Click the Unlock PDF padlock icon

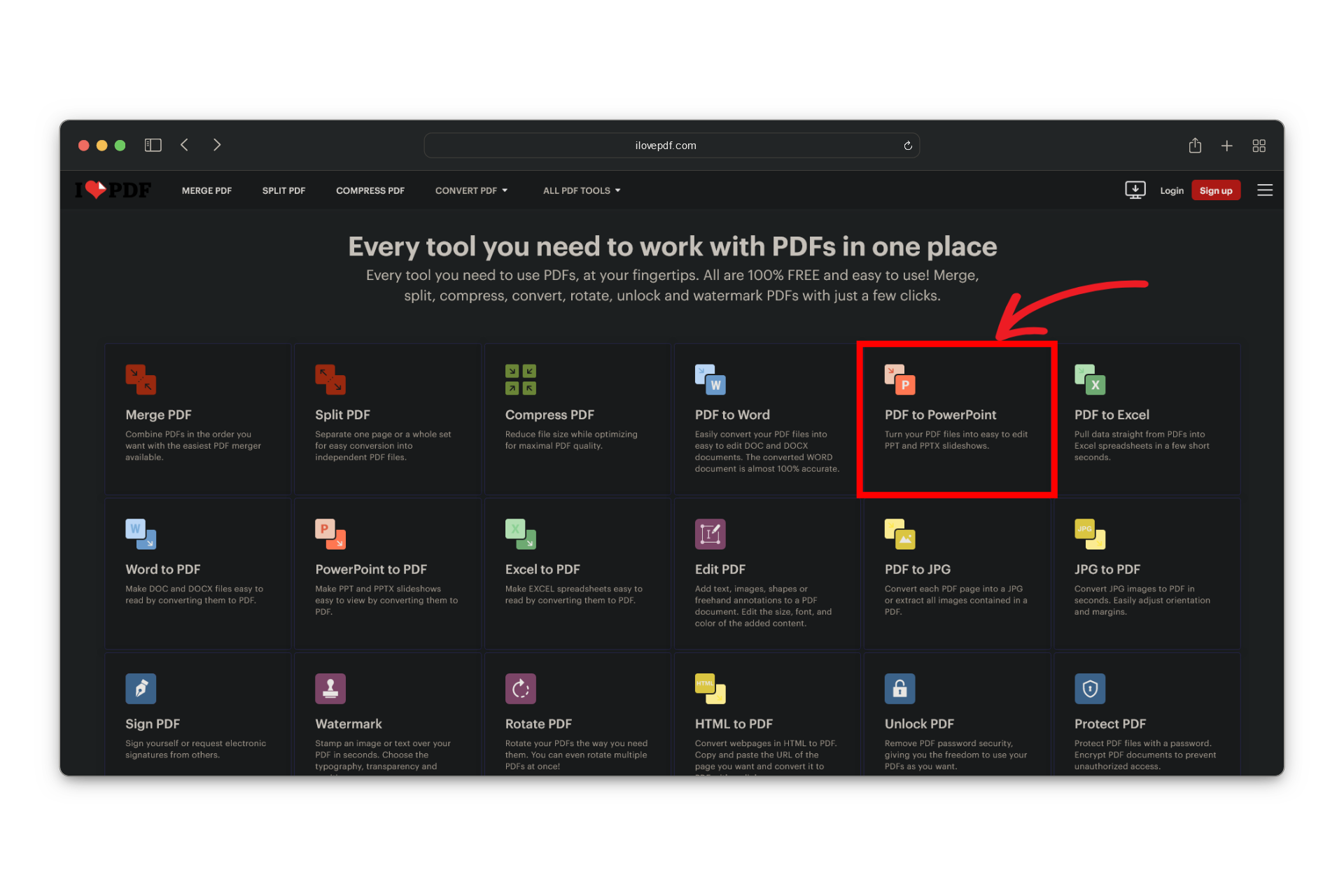[x=899, y=689]
